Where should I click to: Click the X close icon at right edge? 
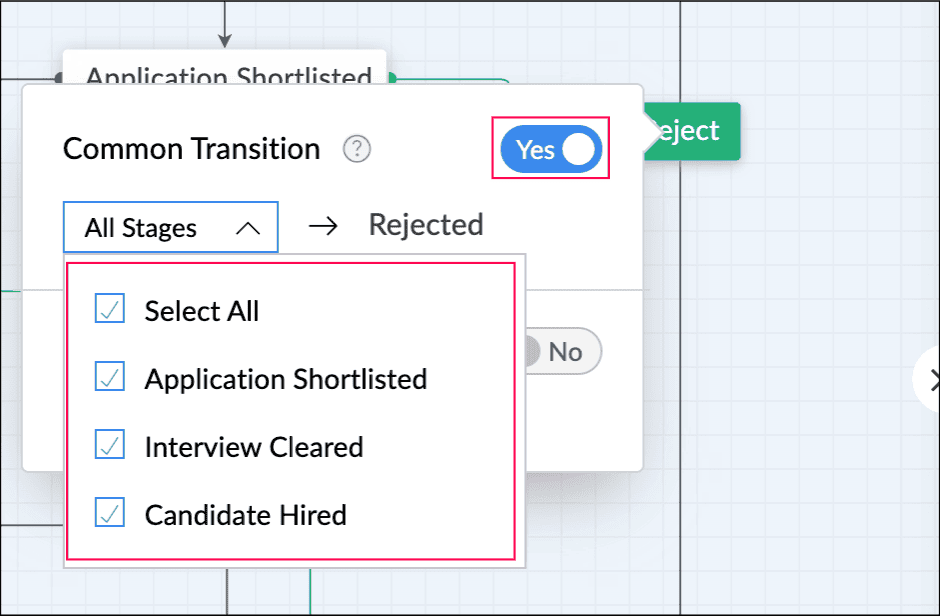tap(933, 379)
